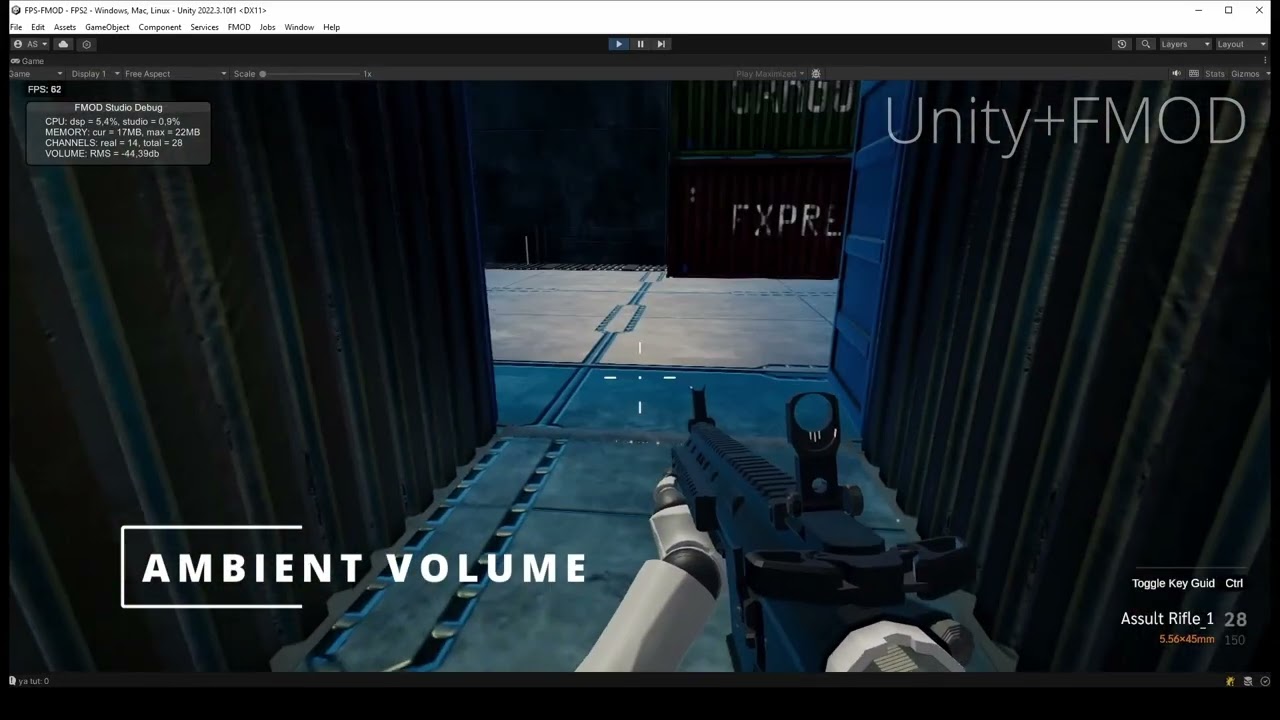Advance one frame with Step button
Image resolution: width=1280 pixels, height=720 pixels.
tap(661, 44)
